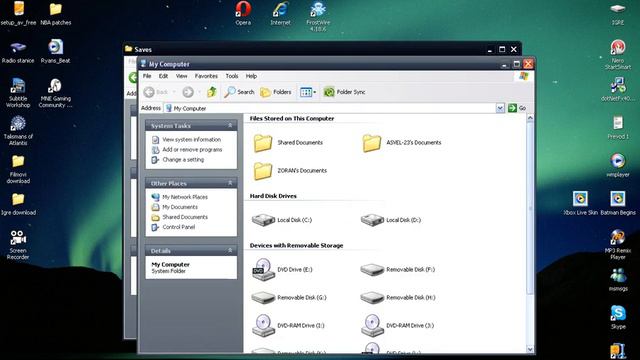
Task: Open Control Panel link in sidebar
Action: click(178, 227)
